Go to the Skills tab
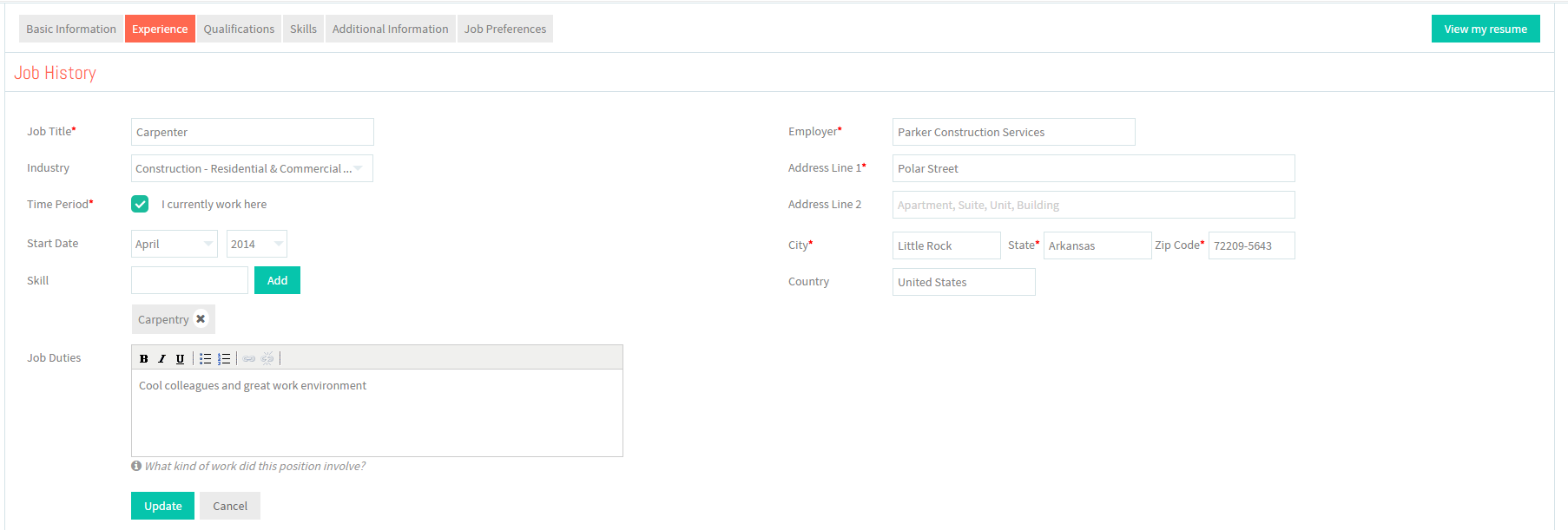This screenshot has height=530, width=1568. click(303, 29)
